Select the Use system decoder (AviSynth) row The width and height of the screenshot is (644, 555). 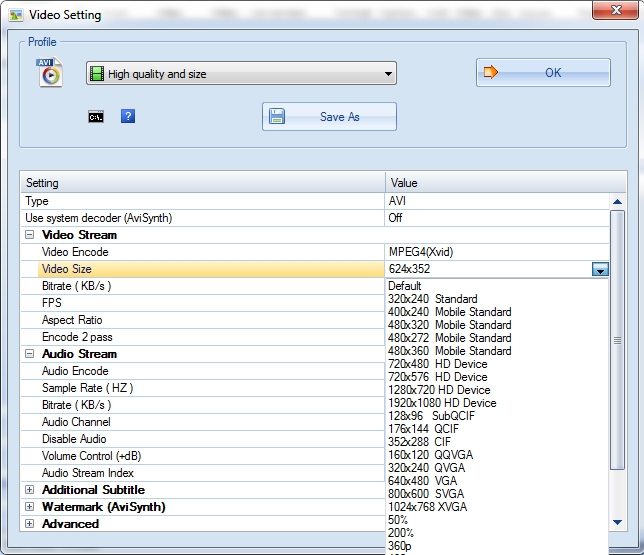(315, 218)
